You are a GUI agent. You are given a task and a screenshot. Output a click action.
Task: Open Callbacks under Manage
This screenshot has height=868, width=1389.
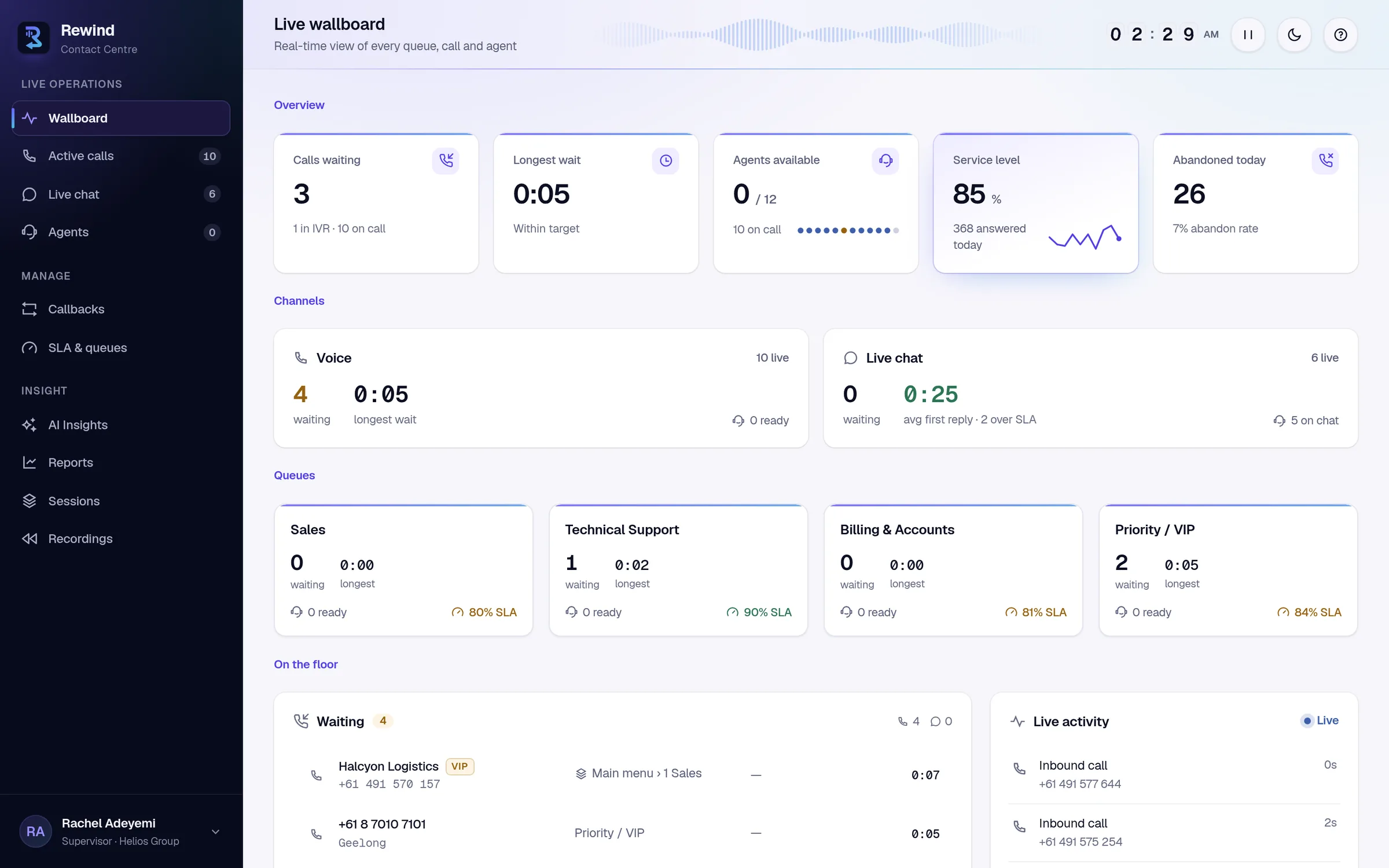(121, 309)
